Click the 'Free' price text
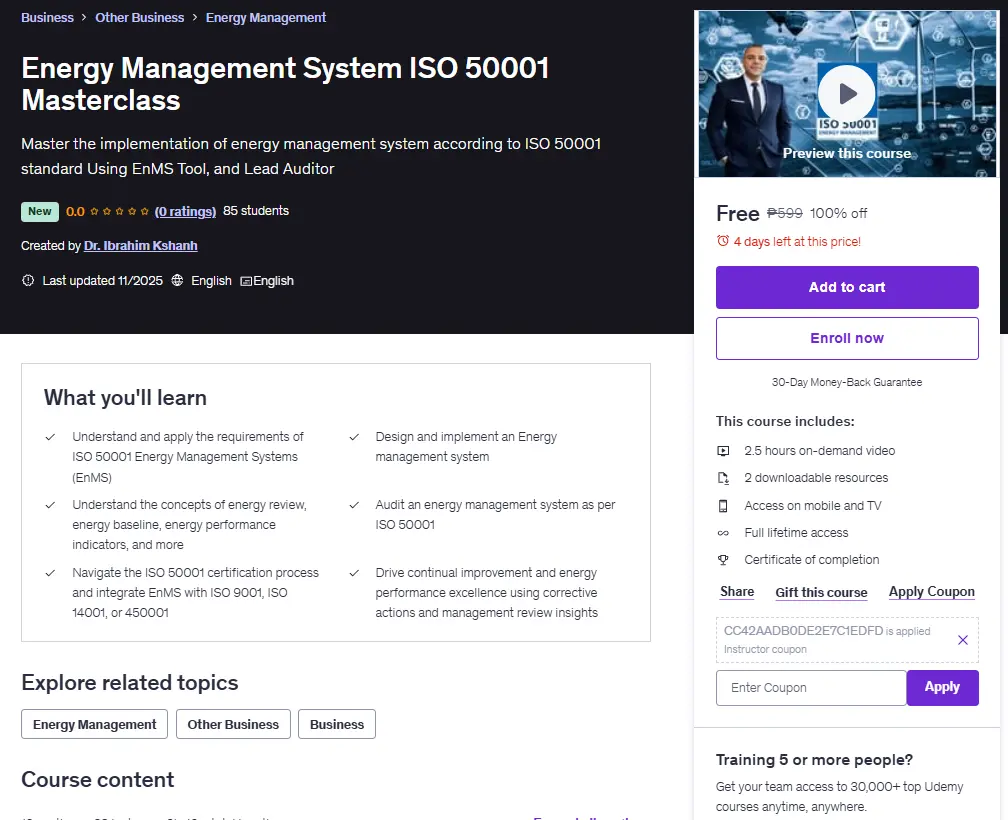The image size is (1008, 820). [737, 213]
